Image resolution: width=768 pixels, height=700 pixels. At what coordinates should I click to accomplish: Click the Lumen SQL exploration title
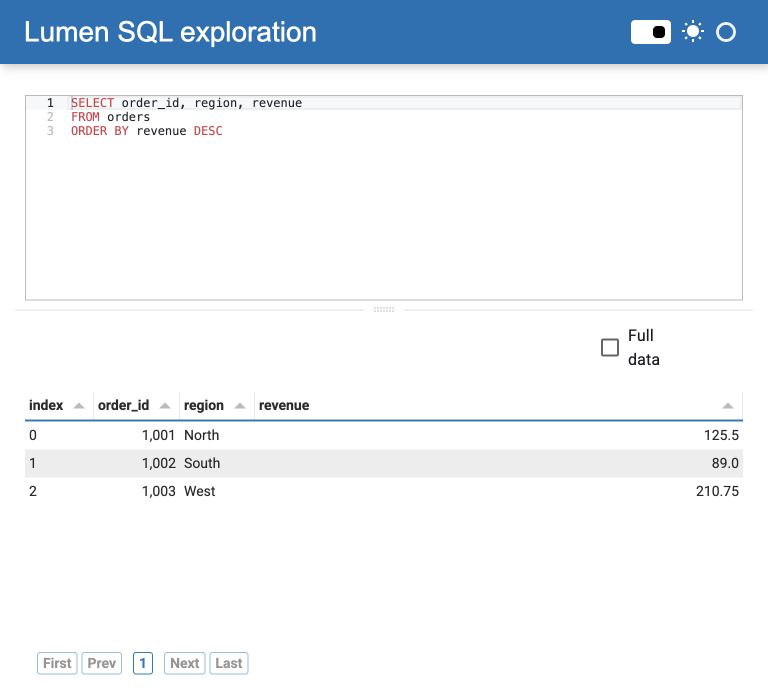pyautogui.click(x=170, y=32)
